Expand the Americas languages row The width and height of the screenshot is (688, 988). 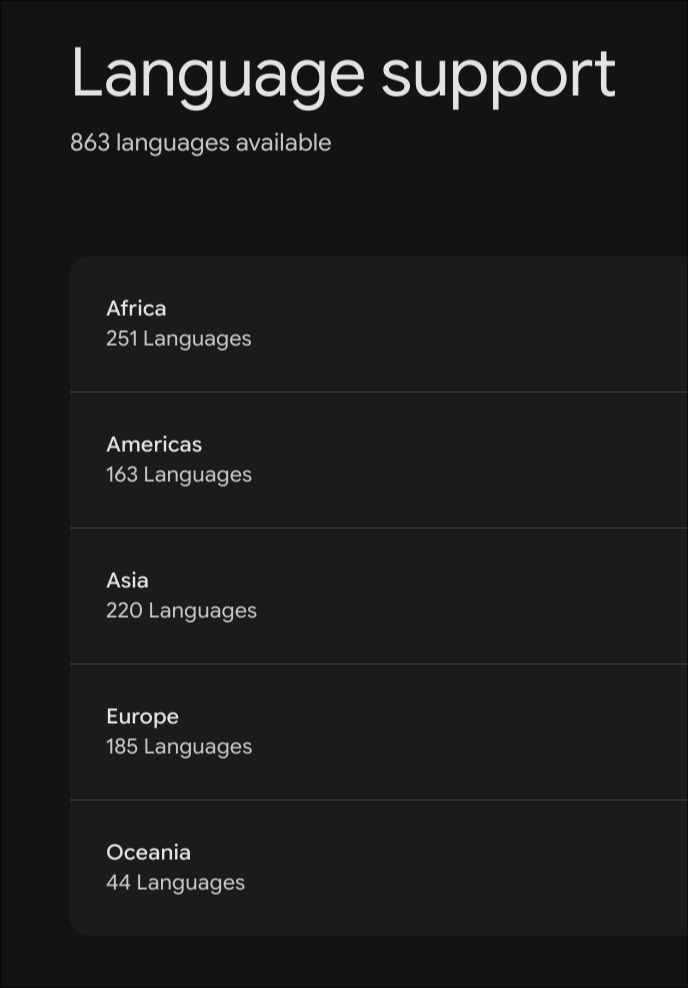[379, 460]
